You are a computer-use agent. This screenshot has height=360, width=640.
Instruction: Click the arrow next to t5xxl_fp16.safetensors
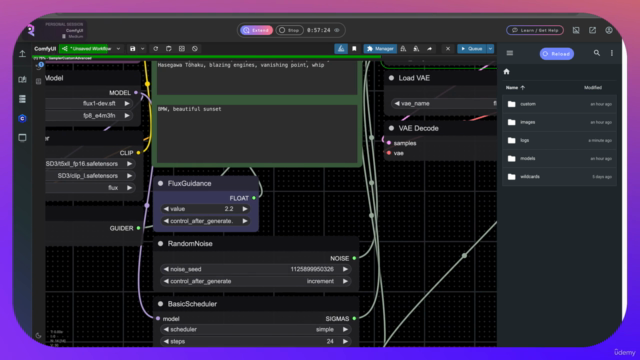(x=129, y=164)
